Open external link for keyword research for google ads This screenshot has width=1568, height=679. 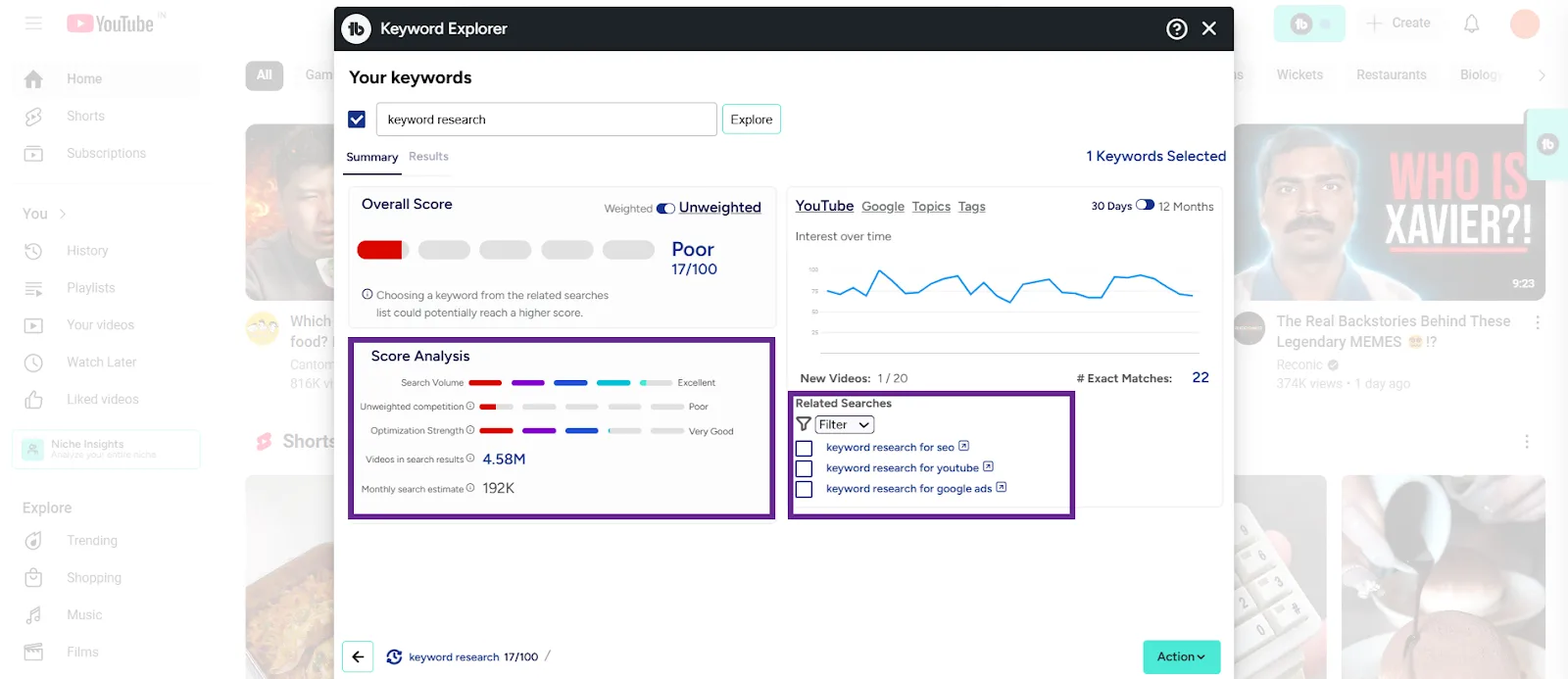tap(1001, 487)
